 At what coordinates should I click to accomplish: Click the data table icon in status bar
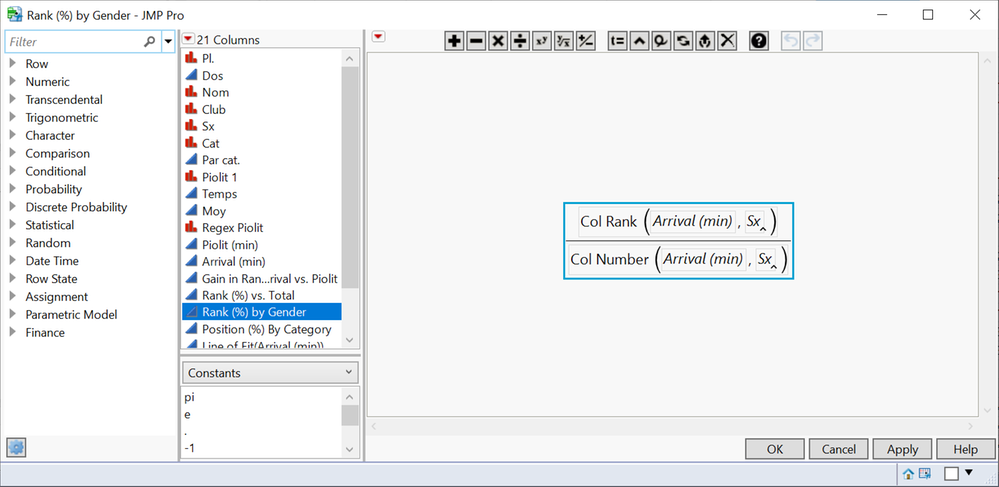click(925, 474)
